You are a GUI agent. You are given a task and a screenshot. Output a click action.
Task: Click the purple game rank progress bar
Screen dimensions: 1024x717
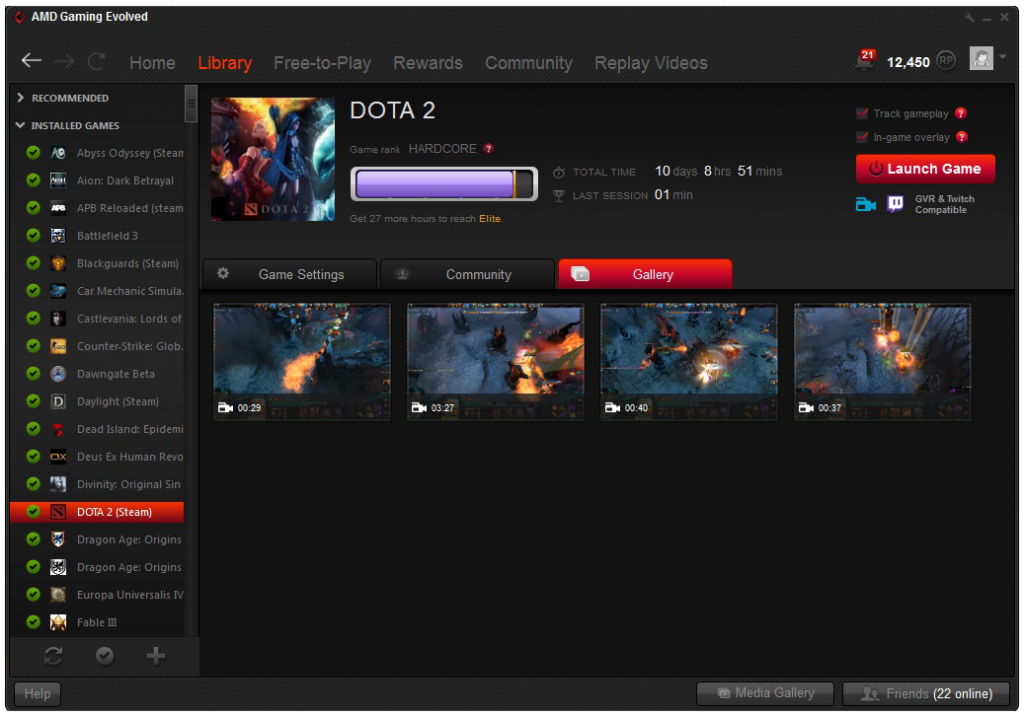coord(443,183)
